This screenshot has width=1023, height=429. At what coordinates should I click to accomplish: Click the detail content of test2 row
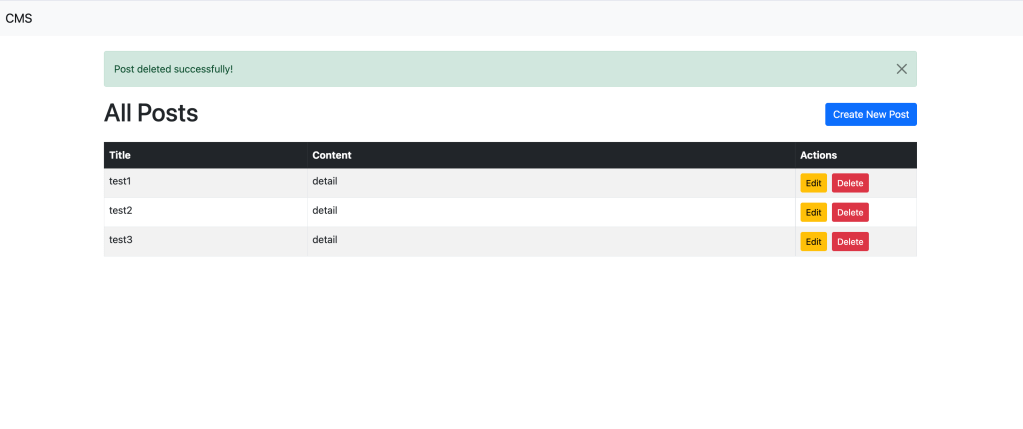pos(325,211)
